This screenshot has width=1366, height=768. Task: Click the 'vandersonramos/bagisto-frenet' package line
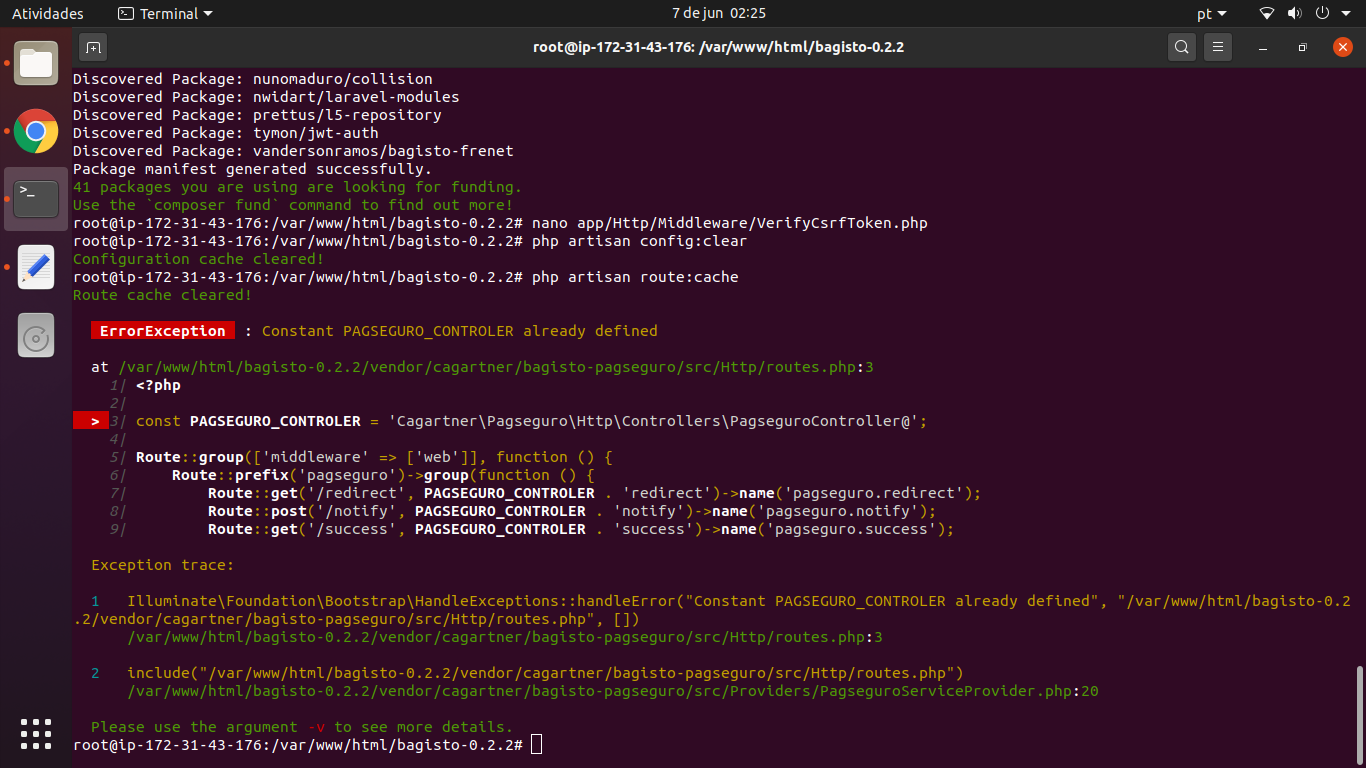(293, 151)
